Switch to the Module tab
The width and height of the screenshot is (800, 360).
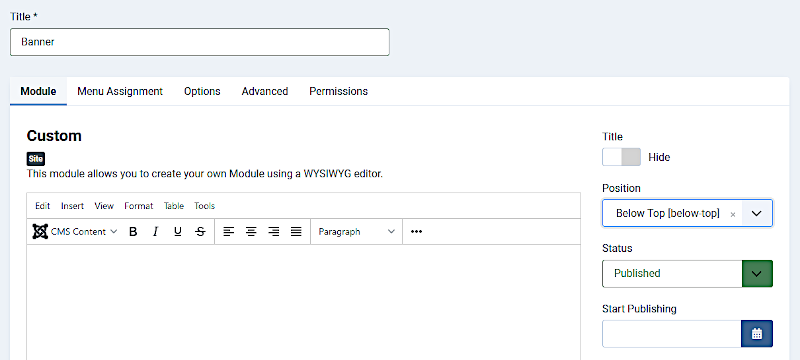point(38,91)
